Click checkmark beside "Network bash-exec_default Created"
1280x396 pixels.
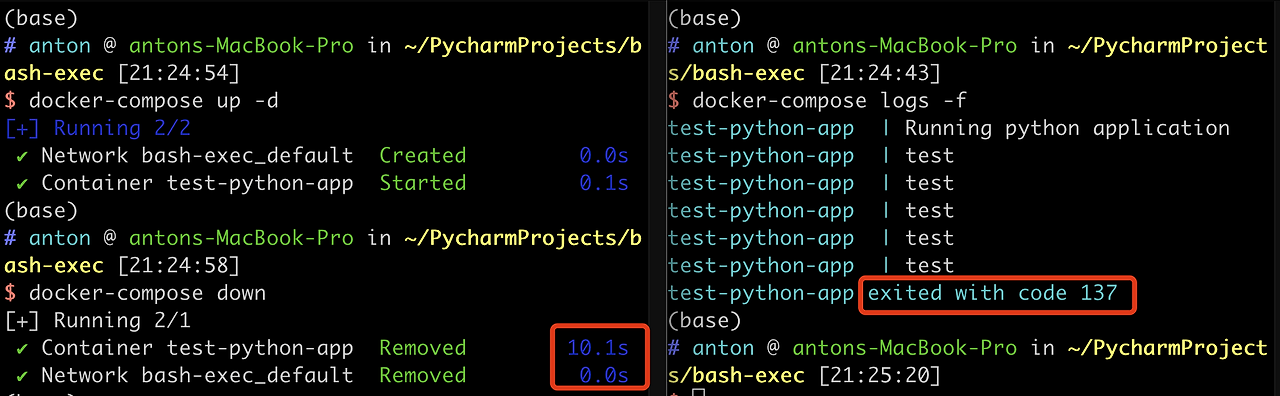23,156
